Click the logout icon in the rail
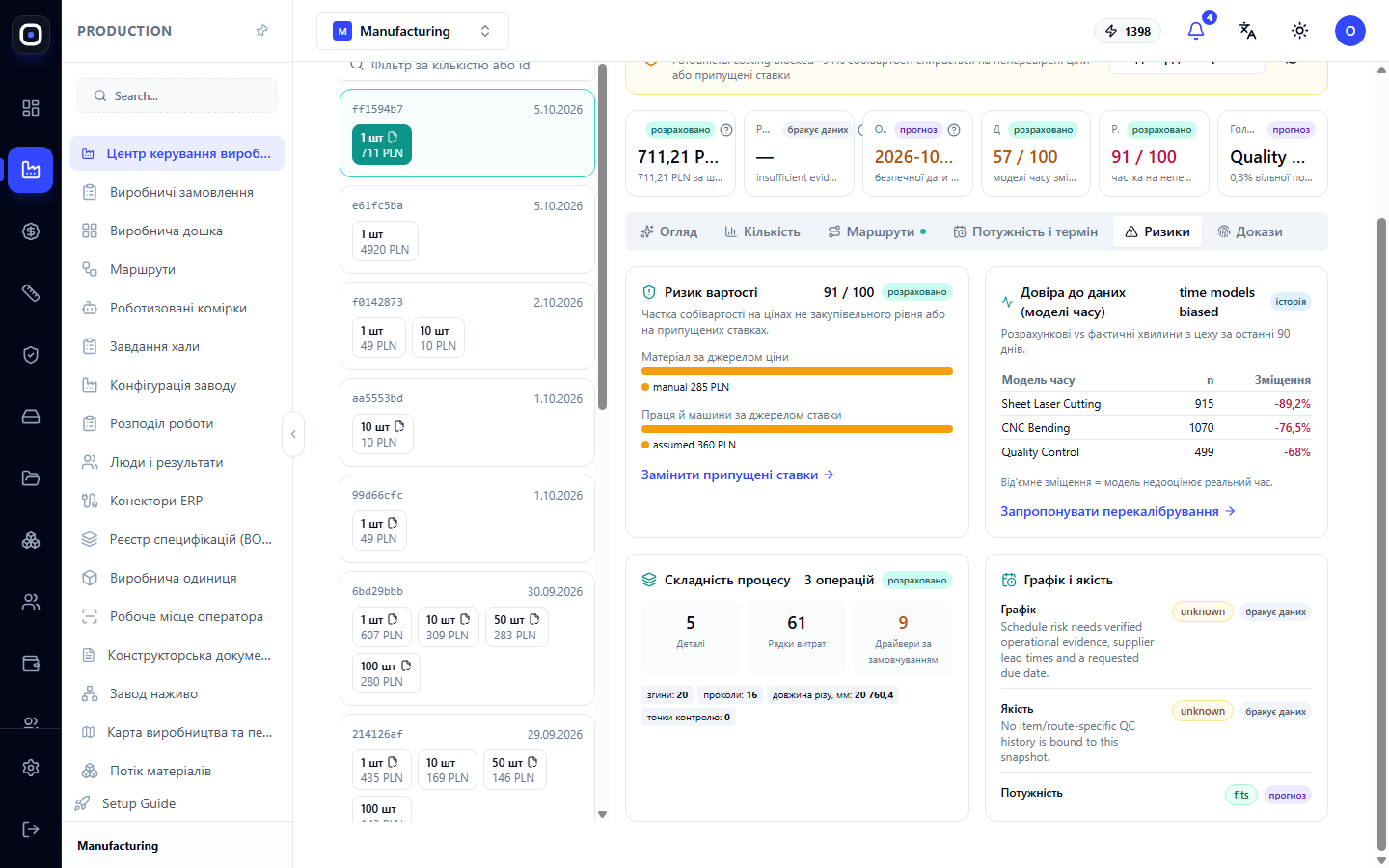 pyautogui.click(x=31, y=829)
